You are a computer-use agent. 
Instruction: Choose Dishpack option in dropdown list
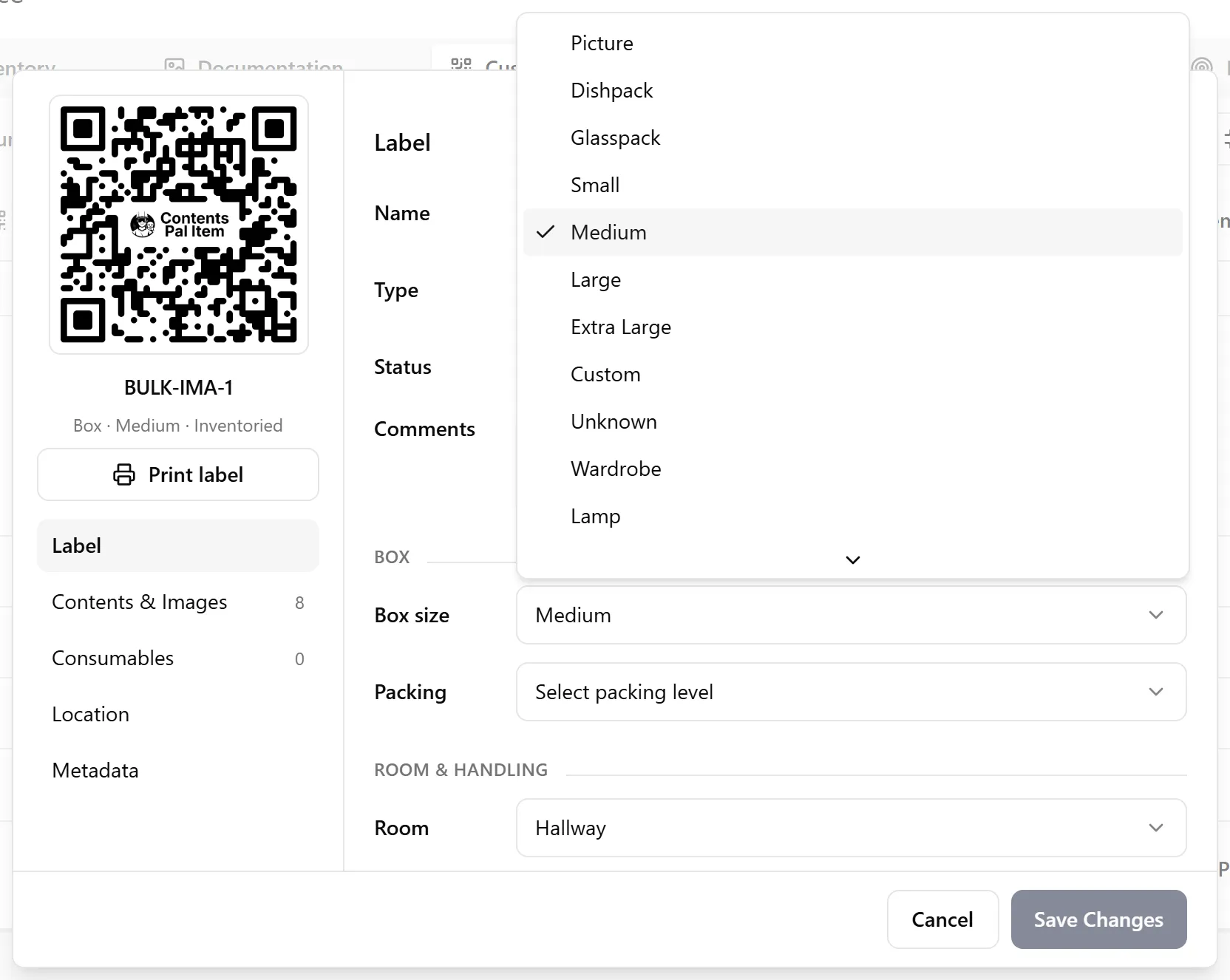click(x=852, y=90)
